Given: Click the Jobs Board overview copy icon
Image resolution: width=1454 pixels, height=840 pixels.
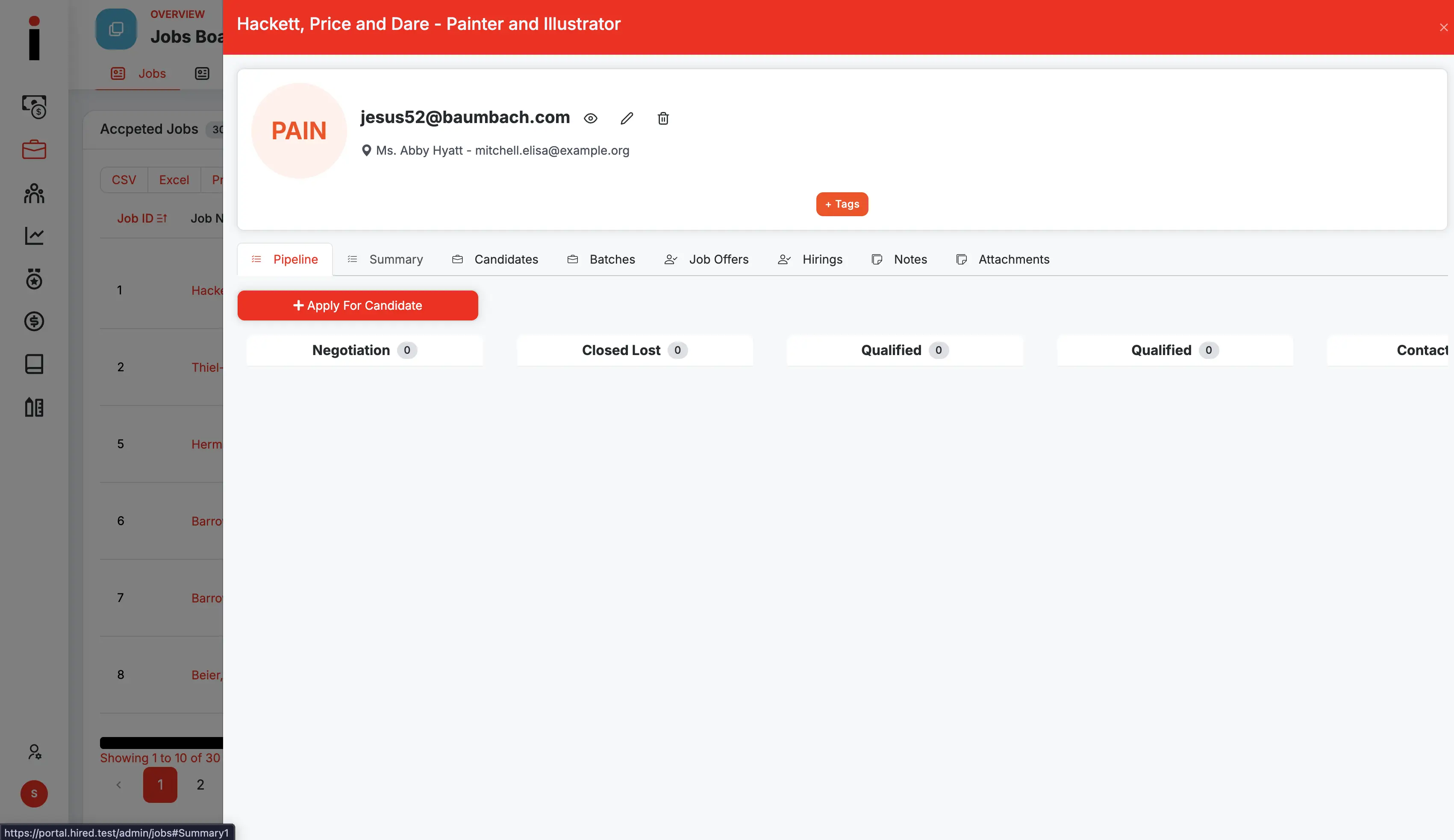Looking at the screenshot, I should pos(116,29).
